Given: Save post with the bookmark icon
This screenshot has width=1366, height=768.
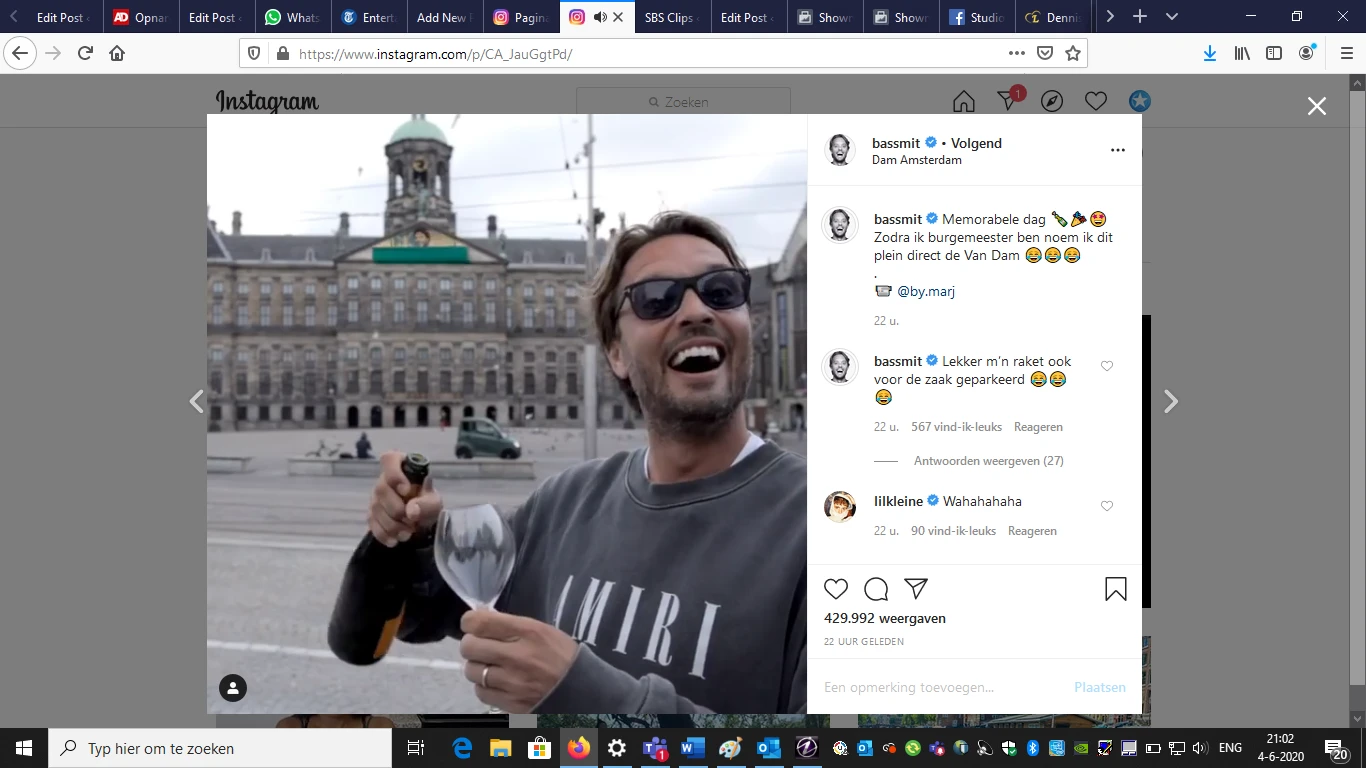Looking at the screenshot, I should pos(1115,590).
